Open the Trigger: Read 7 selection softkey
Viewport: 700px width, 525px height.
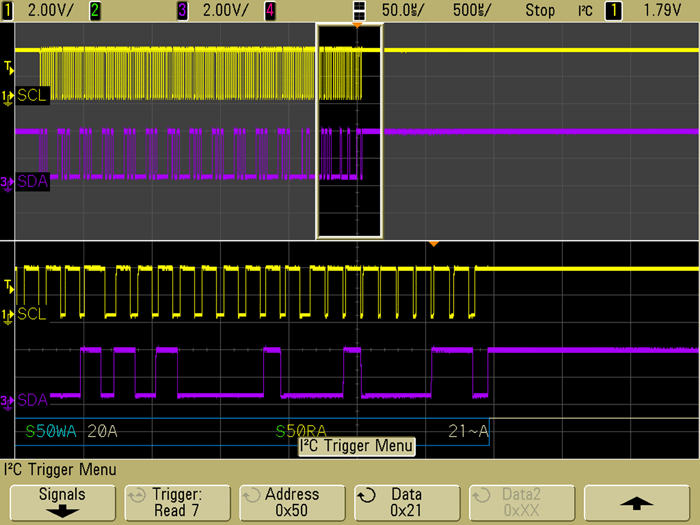[x=177, y=501]
